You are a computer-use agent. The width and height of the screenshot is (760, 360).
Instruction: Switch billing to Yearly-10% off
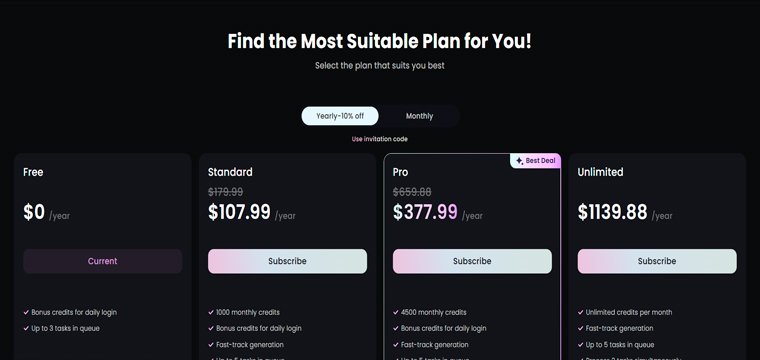point(340,116)
